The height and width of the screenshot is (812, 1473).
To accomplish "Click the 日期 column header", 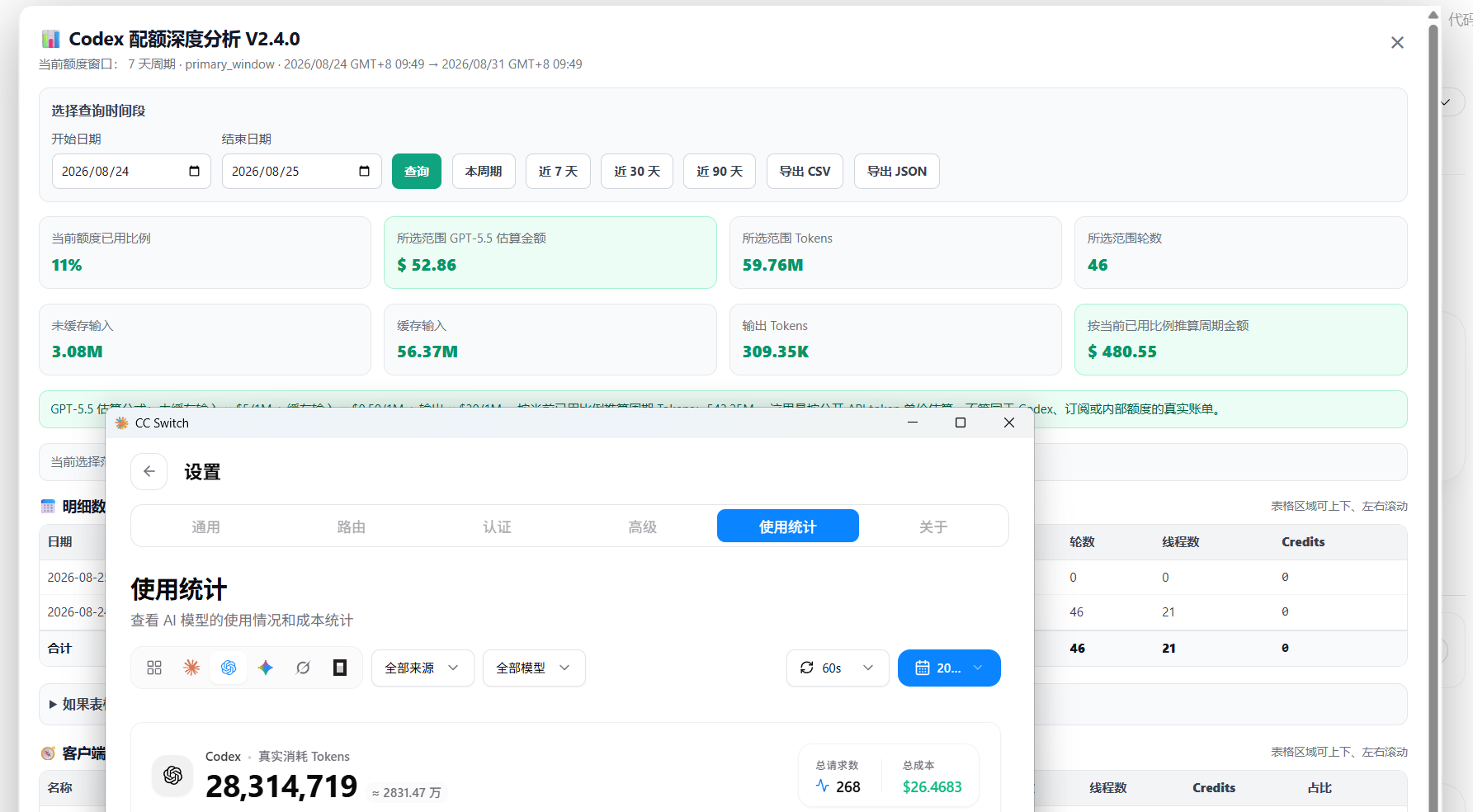I will tap(60, 541).
